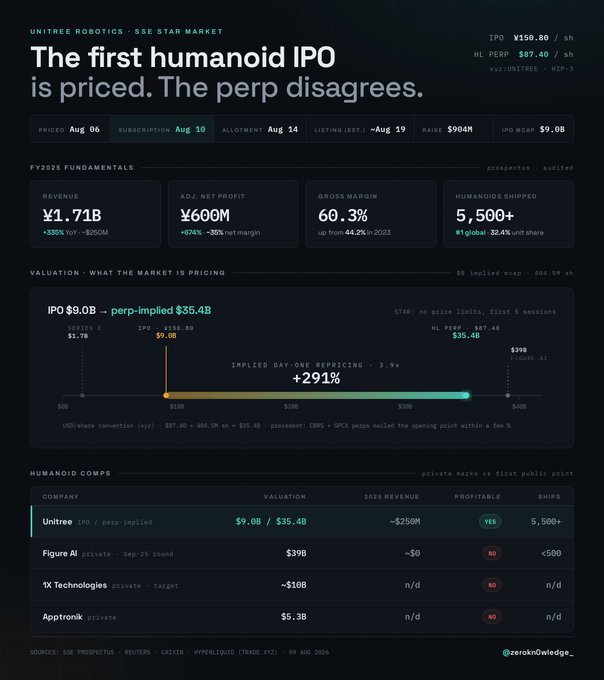Click the $30B axis tick label

point(405,407)
